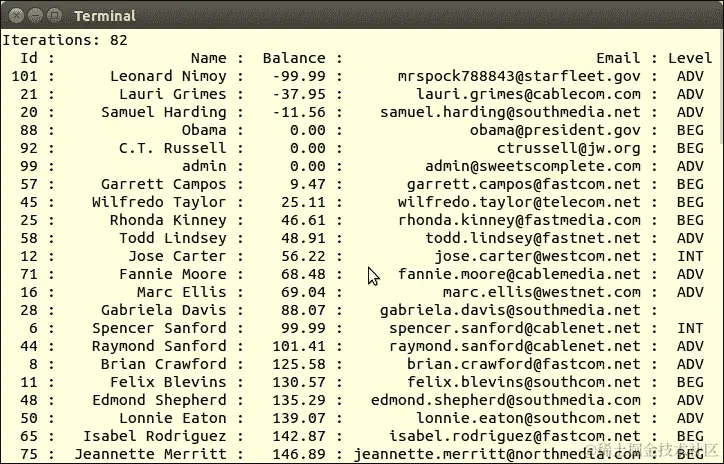Select the name 'Samuel Harding'

[164, 112]
